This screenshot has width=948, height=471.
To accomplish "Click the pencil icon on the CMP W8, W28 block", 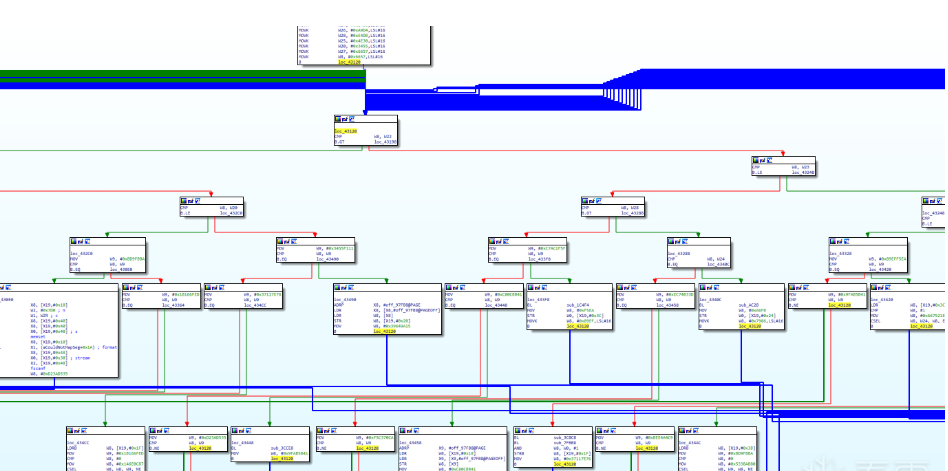I will pos(591,200).
